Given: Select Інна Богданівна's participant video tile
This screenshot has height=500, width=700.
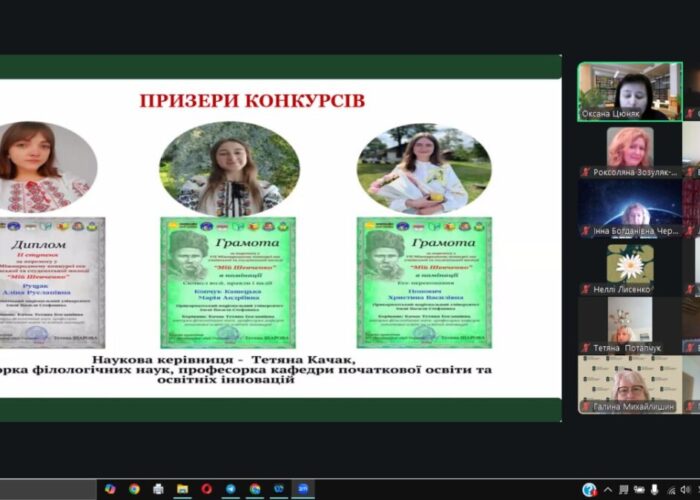Looking at the screenshot, I should coord(629,207).
